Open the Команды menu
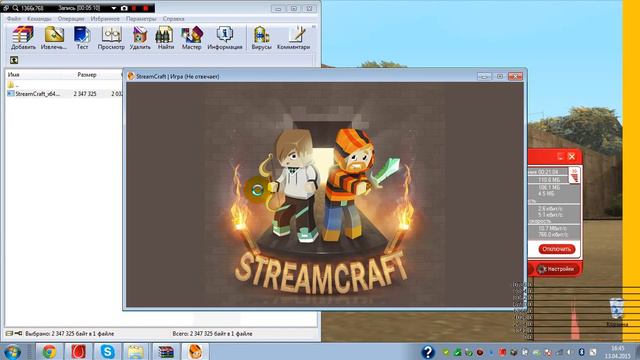Viewport: 640px width, 360px height. pyautogui.click(x=39, y=19)
